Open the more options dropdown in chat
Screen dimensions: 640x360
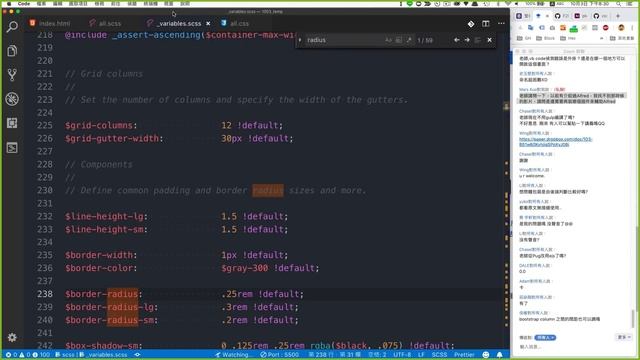coord(624,337)
